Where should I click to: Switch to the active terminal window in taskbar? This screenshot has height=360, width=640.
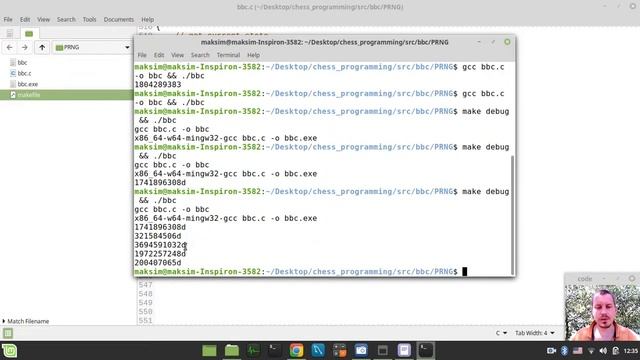(426, 351)
